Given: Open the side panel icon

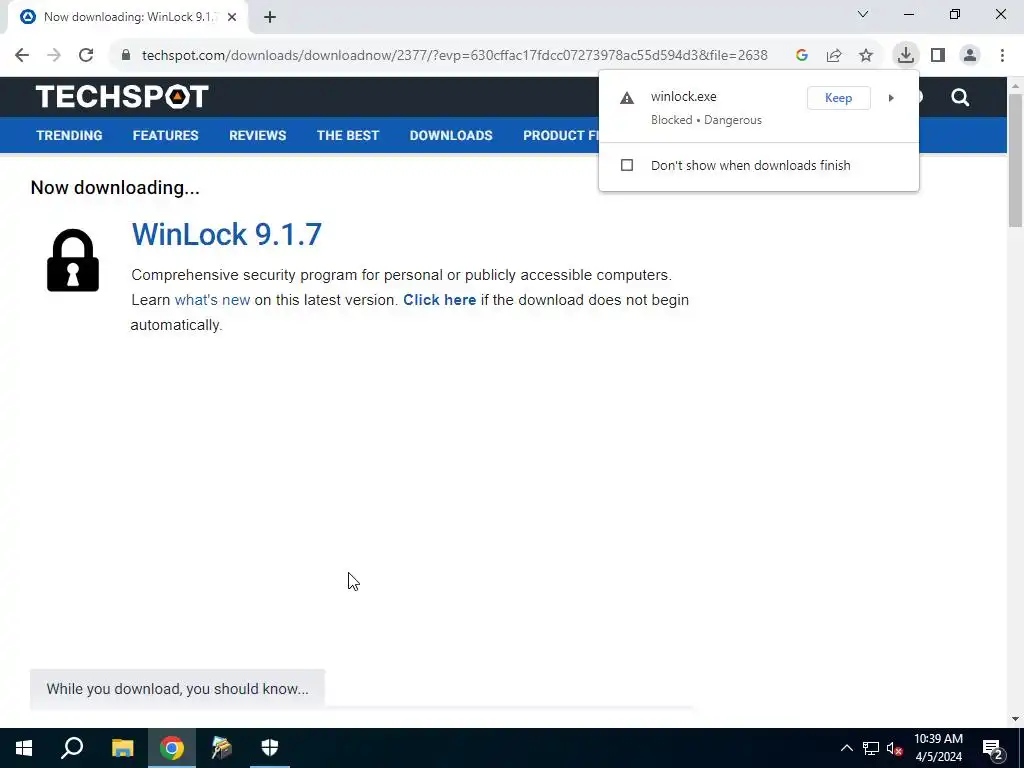Looking at the screenshot, I should pos(938,56).
